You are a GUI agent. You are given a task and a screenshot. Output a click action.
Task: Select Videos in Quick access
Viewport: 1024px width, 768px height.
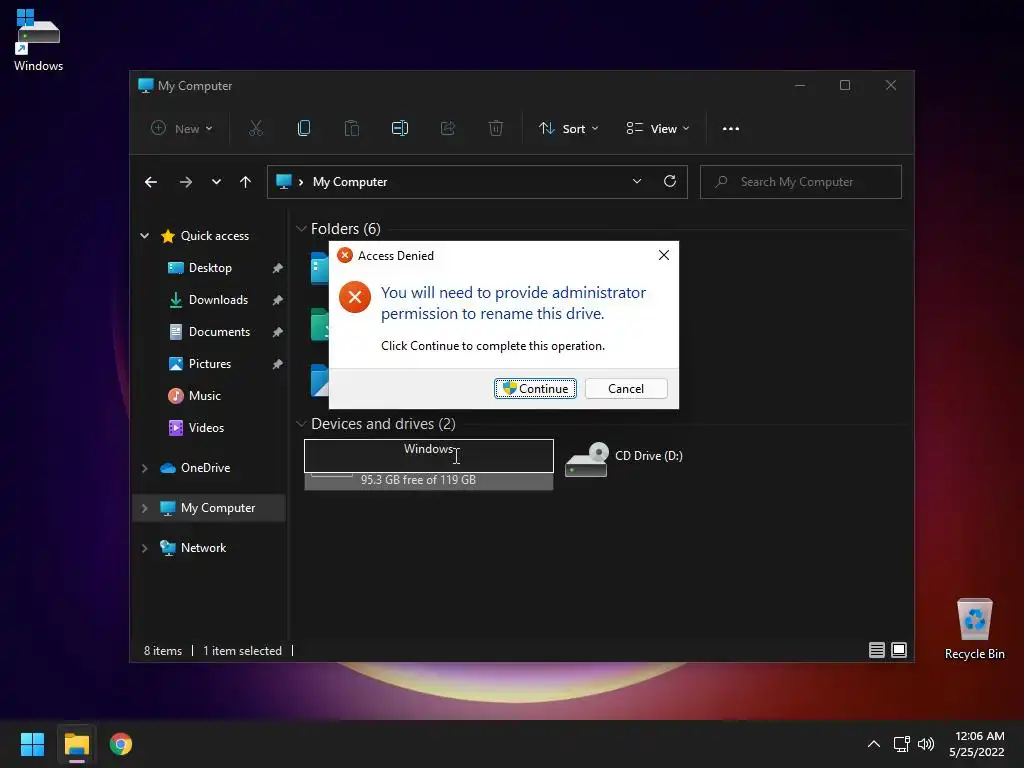(x=206, y=428)
